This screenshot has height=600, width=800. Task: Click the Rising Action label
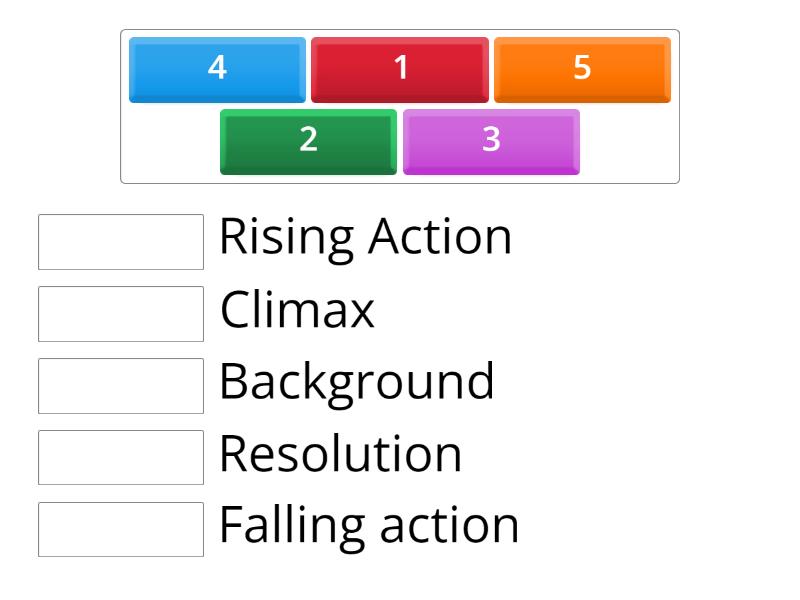(x=366, y=237)
